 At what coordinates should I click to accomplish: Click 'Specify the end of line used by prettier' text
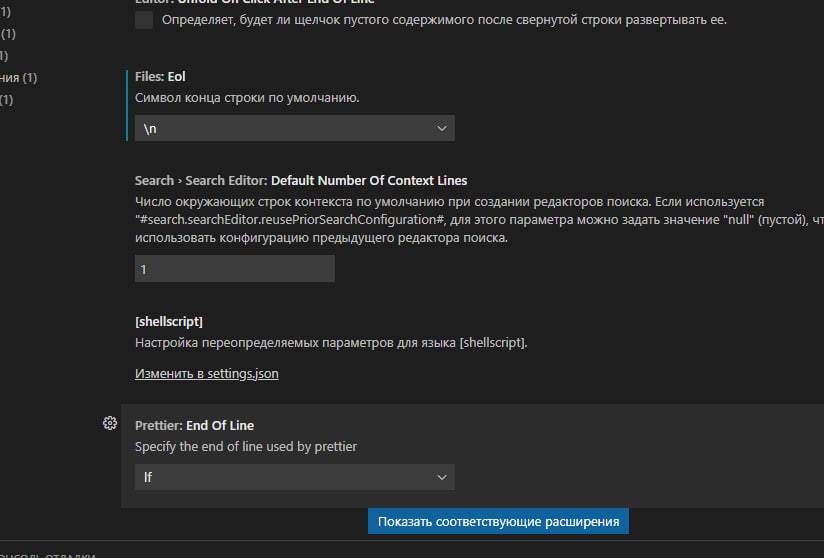tap(246, 447)
